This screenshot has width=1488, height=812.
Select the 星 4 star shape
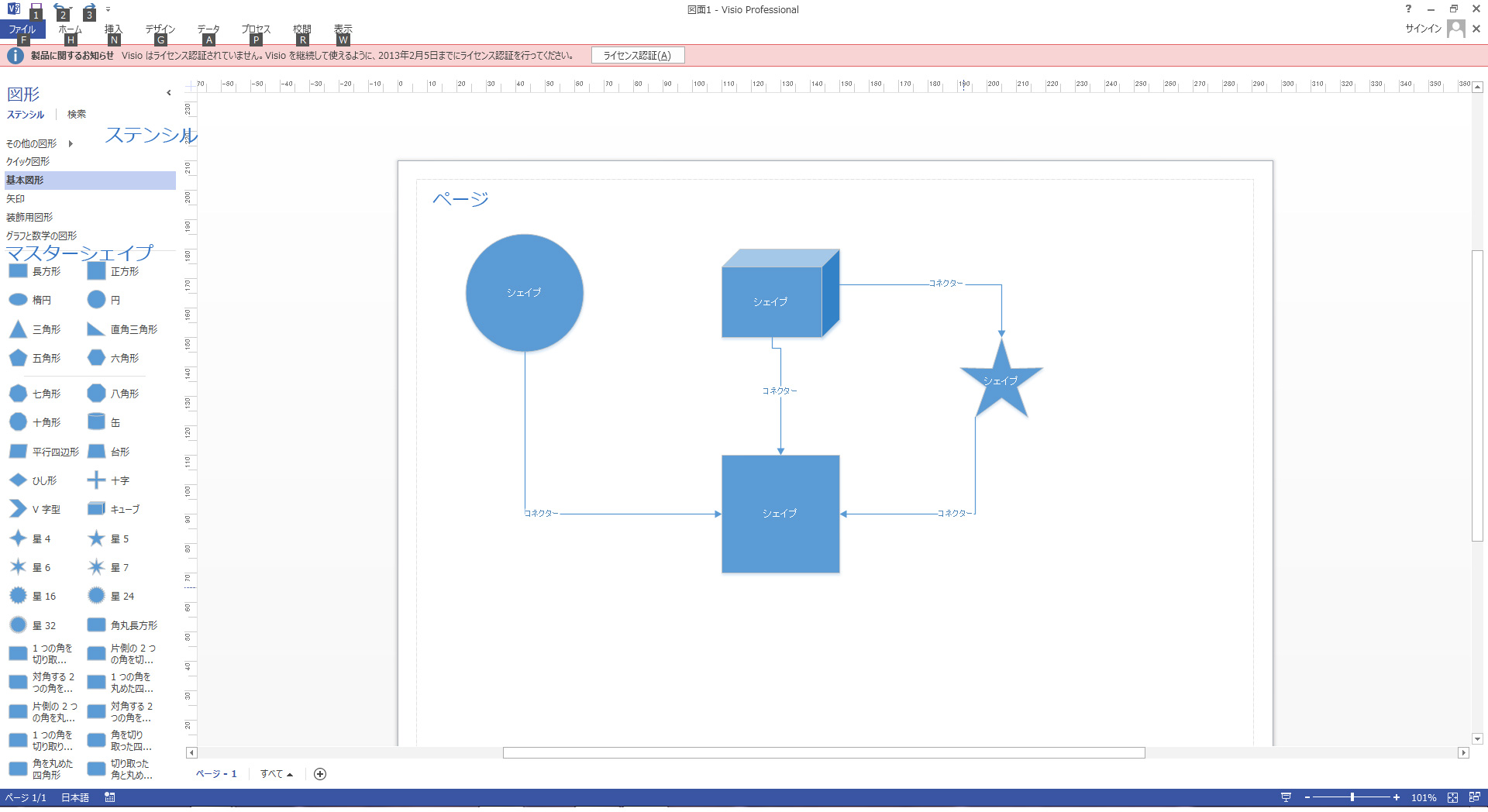coord(29,538)
